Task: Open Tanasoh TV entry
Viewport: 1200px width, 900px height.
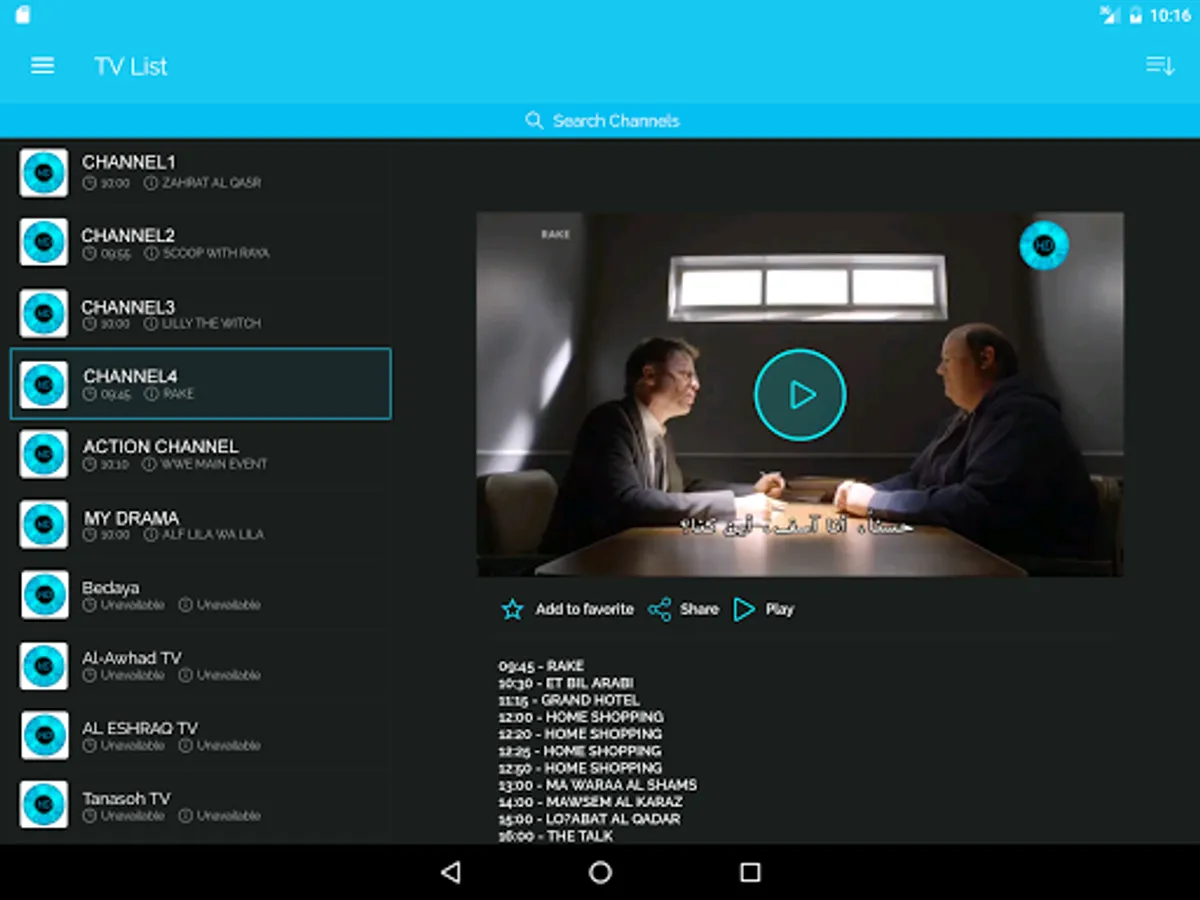Action: [x=200, y=805]
